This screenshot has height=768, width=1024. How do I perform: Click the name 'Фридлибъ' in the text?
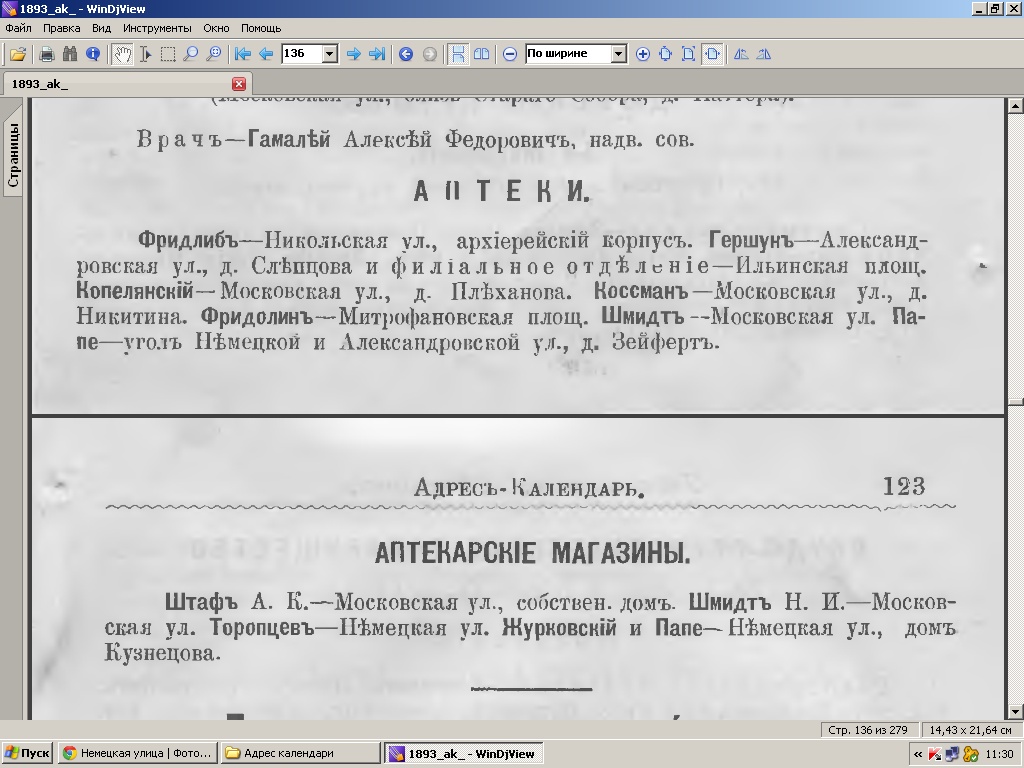click(x=189, y=240)
